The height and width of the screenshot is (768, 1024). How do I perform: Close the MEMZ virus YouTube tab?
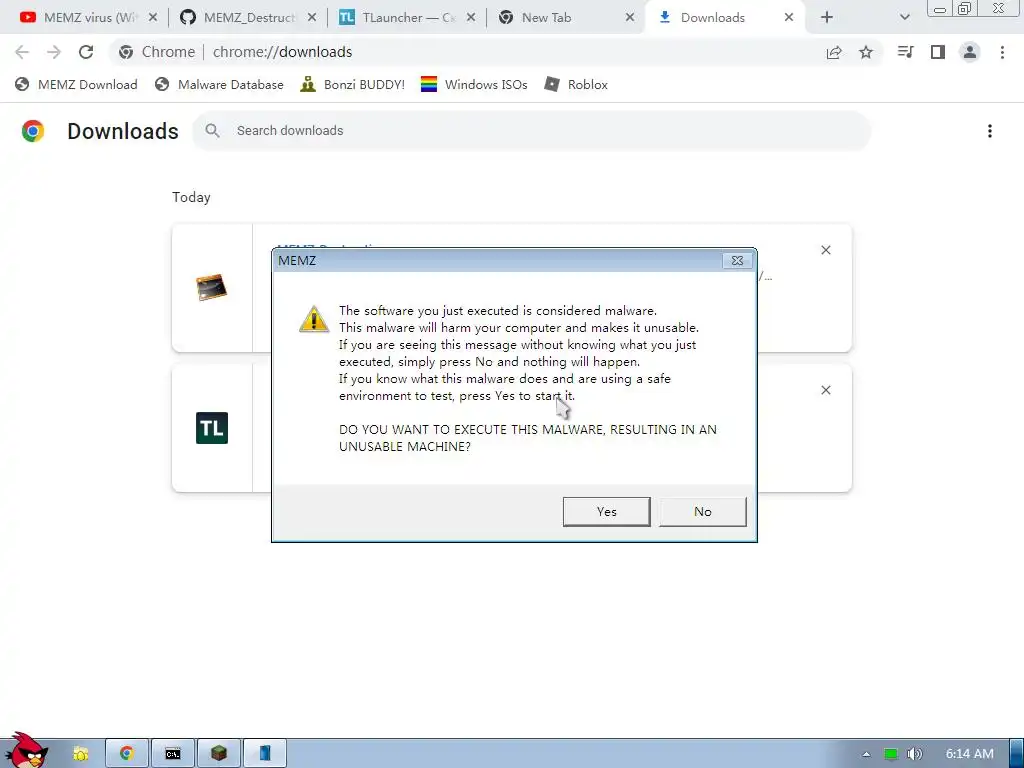153,18
